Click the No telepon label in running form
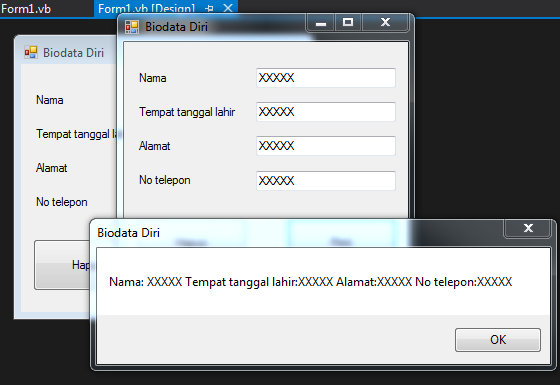The height and width of the screenshot is (385, 560). (165, 180)
